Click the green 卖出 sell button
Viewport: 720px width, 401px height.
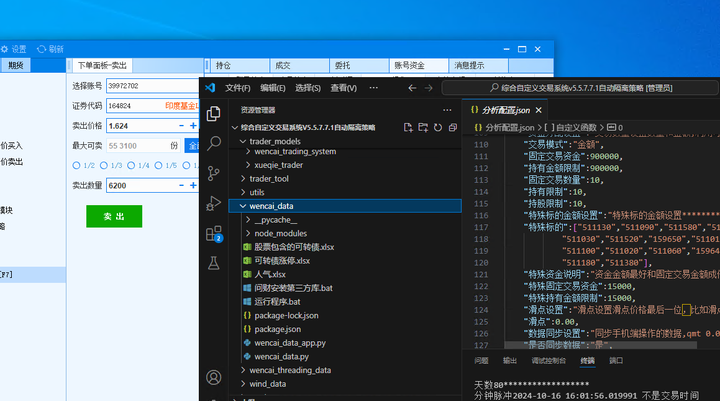114,216
